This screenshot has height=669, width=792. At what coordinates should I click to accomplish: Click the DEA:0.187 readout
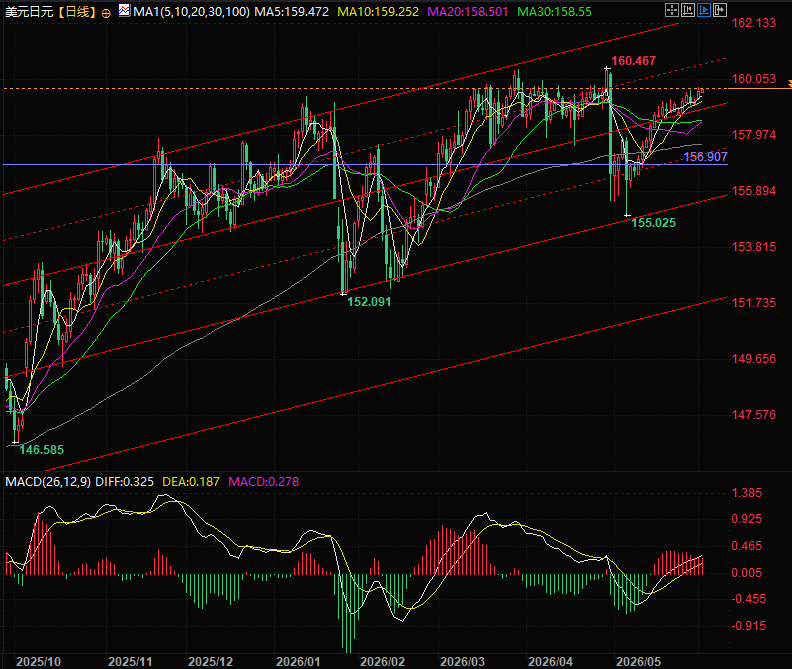click(191, 482)
